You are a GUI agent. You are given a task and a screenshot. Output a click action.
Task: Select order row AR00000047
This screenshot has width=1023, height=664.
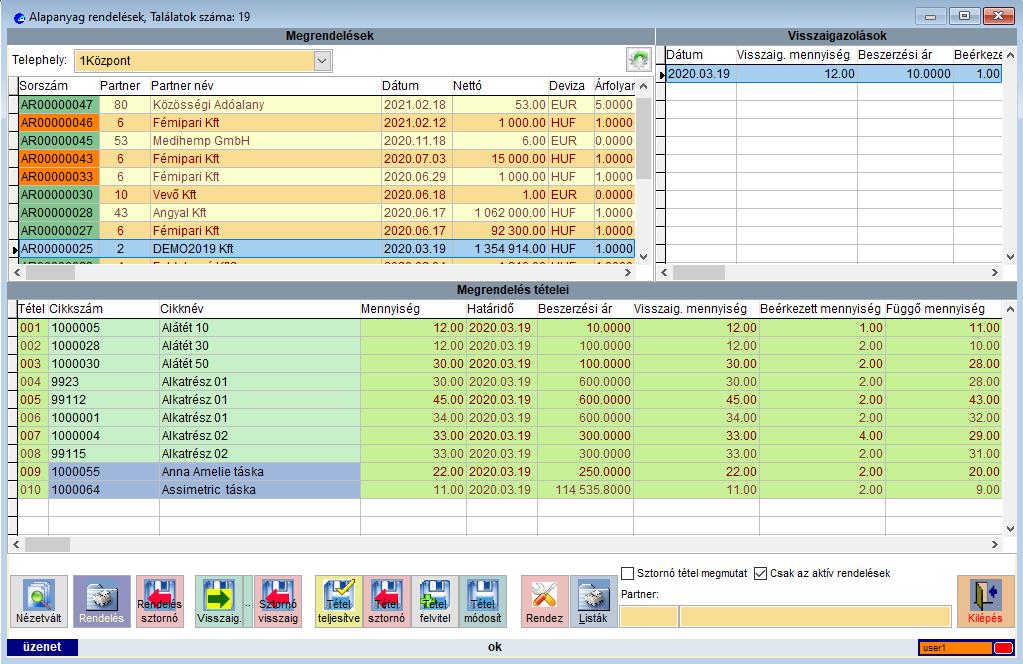coord(326,104)
